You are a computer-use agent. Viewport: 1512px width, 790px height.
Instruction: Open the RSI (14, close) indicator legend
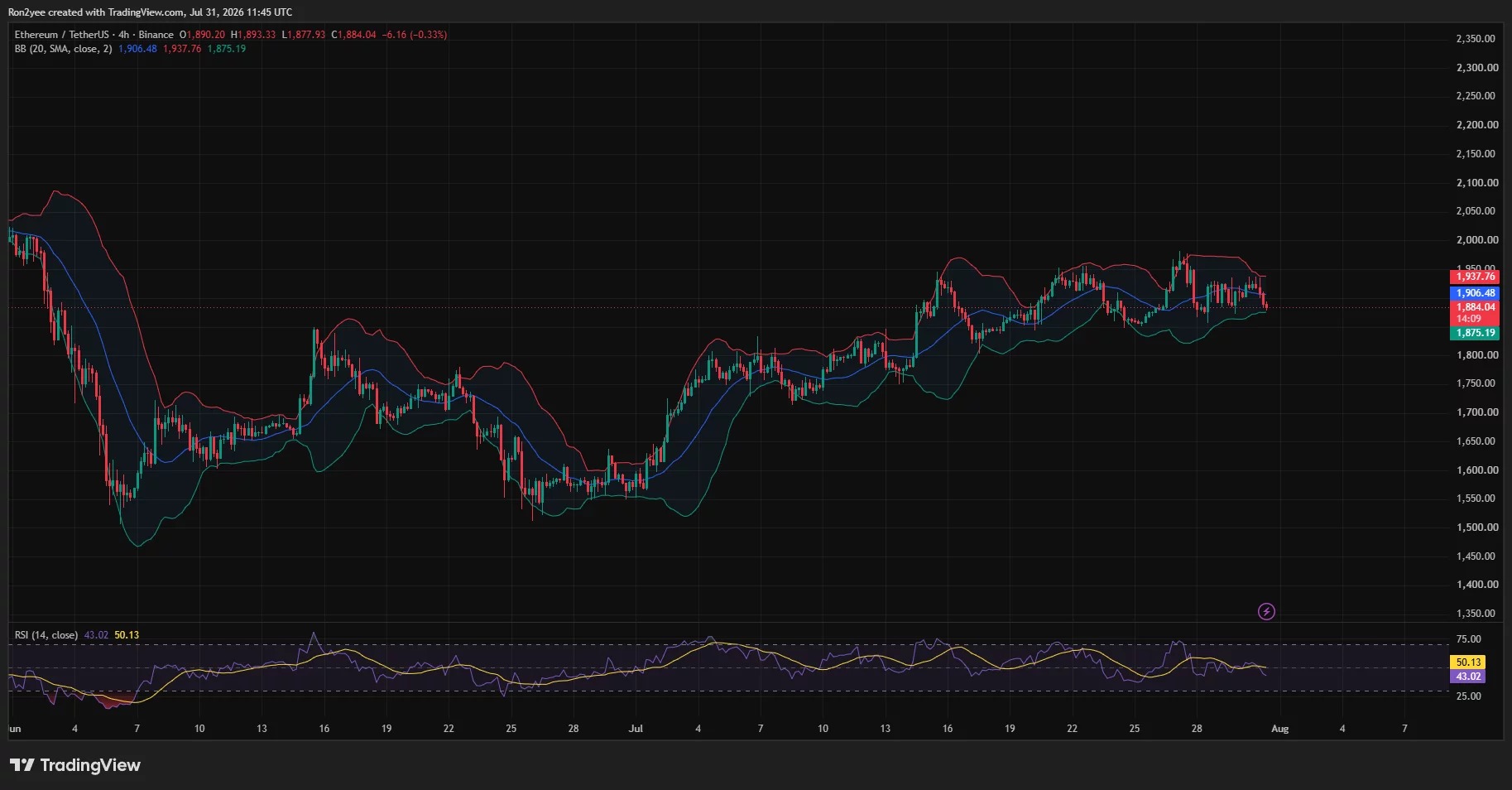click(46, 635)
